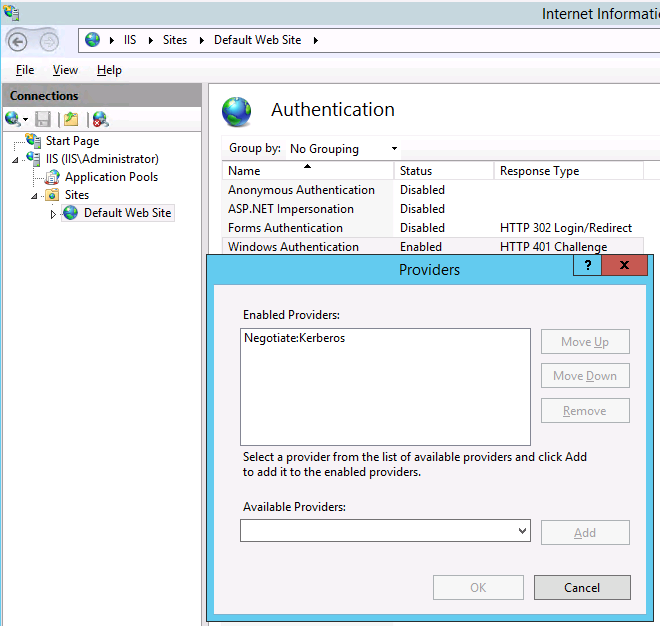
Task: Click the globe icon in address bar
Action: (x=92, y=40)
